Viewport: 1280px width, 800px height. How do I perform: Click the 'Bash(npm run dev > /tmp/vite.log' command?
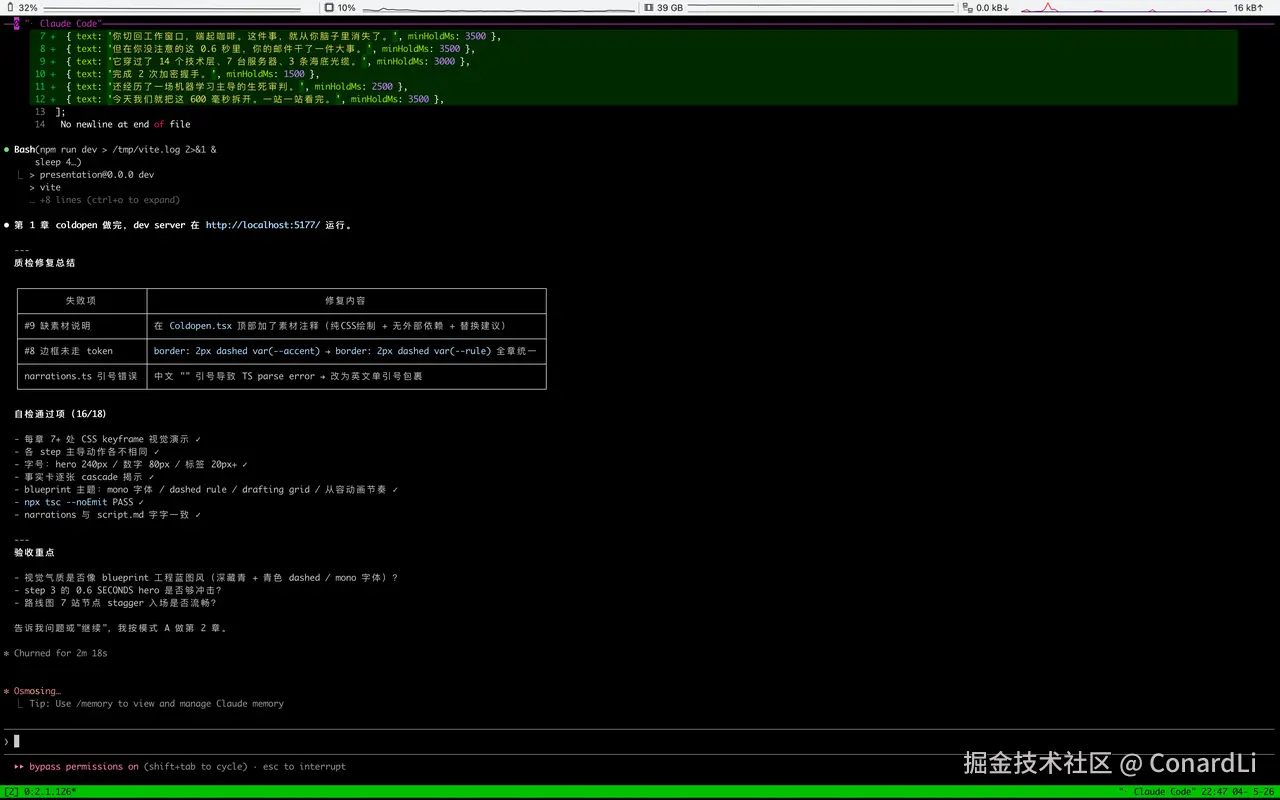coord(115,150)
